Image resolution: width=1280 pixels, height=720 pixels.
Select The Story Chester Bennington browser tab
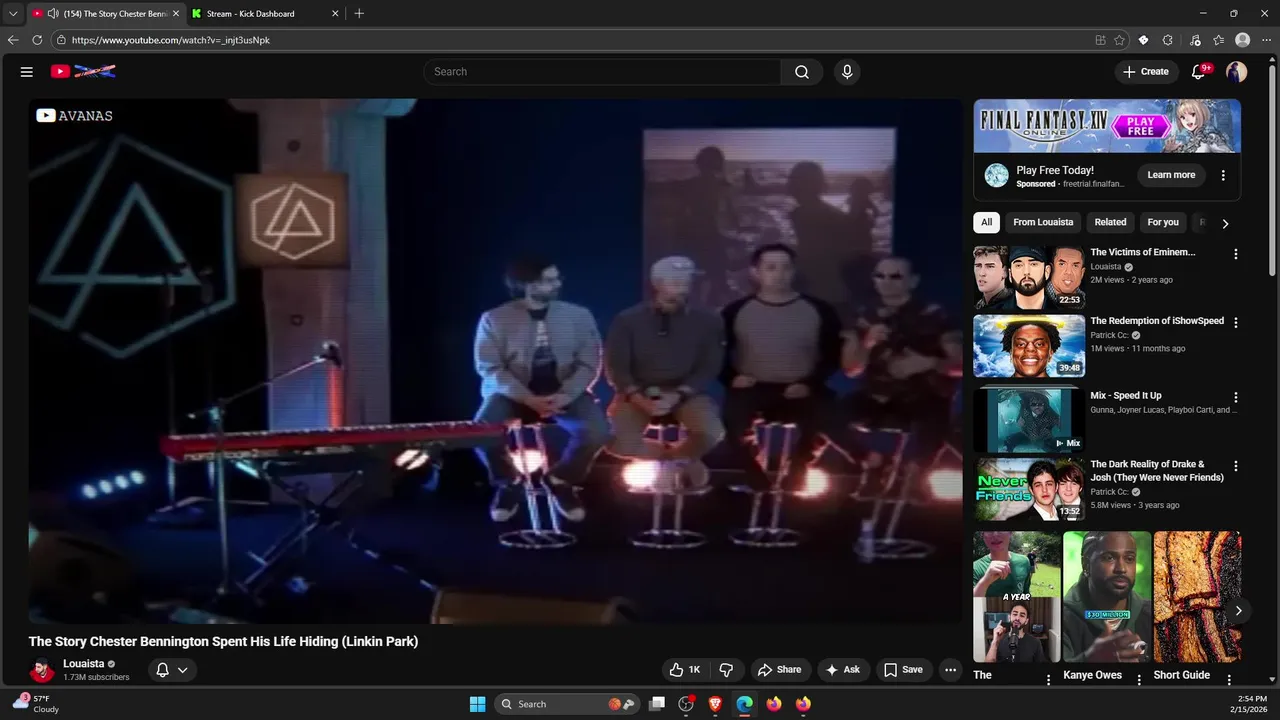coord(107,14)
